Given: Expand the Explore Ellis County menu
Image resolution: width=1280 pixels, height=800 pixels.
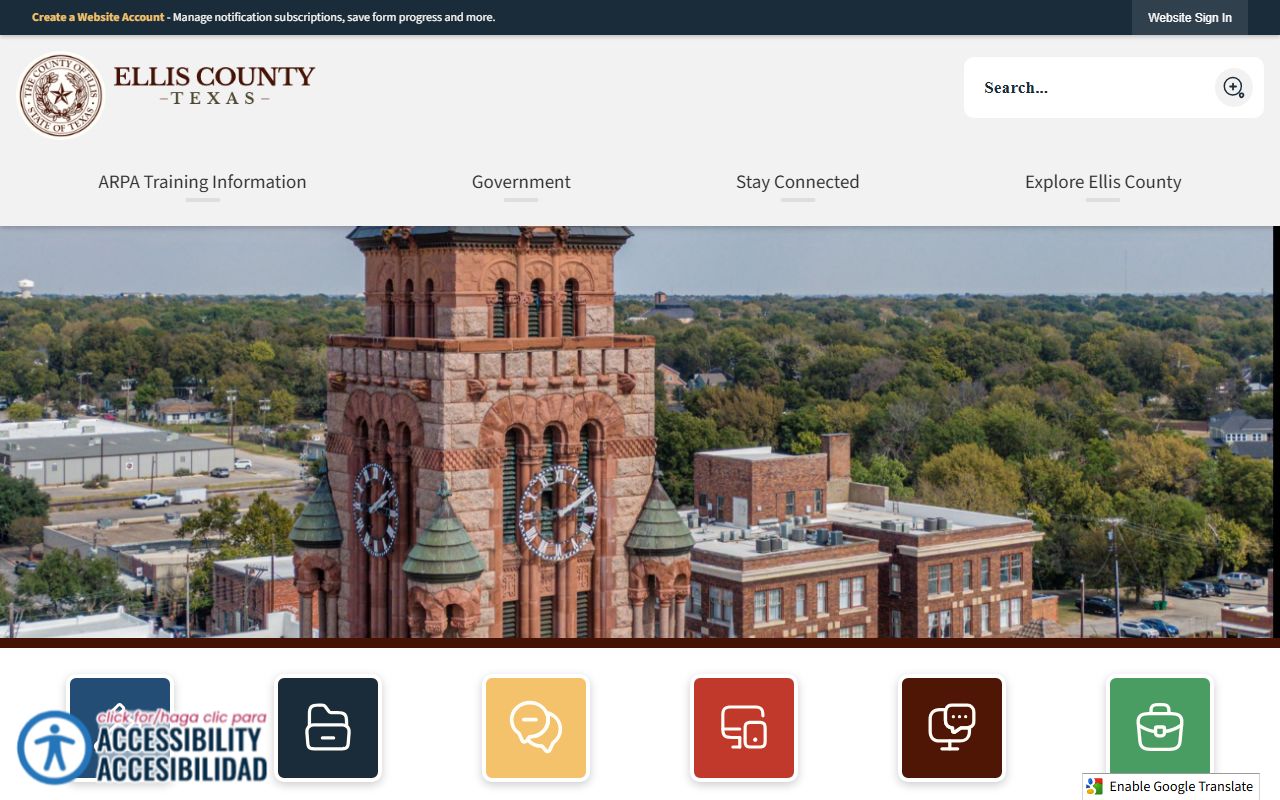Looking at the screenshot, I should pos(1103,182).
